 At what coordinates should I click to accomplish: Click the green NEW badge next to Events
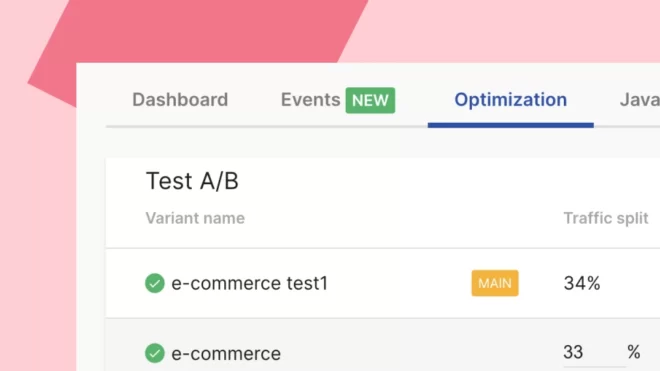(x=370, y=100)
